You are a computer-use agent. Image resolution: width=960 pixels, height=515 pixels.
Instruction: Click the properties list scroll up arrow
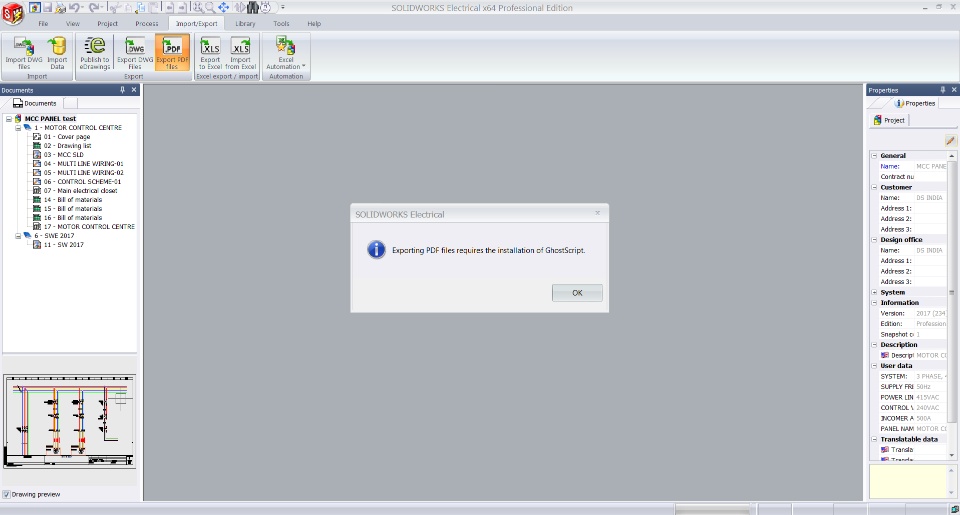[x=951, y=156]
